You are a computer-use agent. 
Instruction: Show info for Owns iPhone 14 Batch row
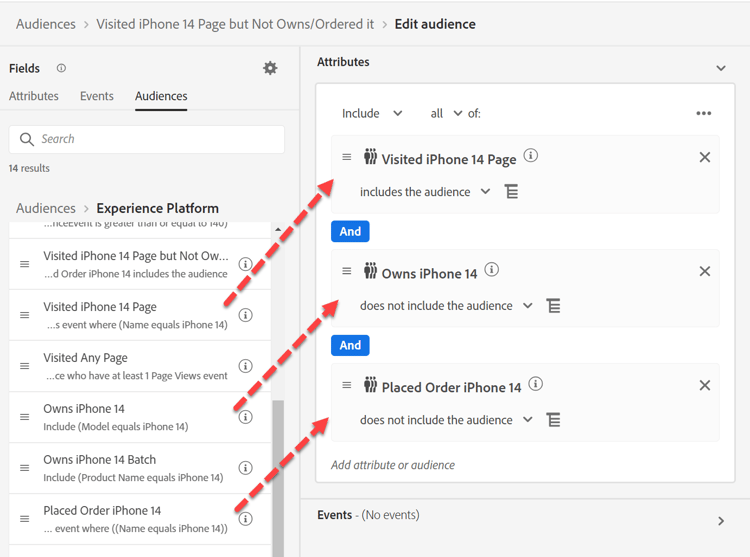click(245, 468)
